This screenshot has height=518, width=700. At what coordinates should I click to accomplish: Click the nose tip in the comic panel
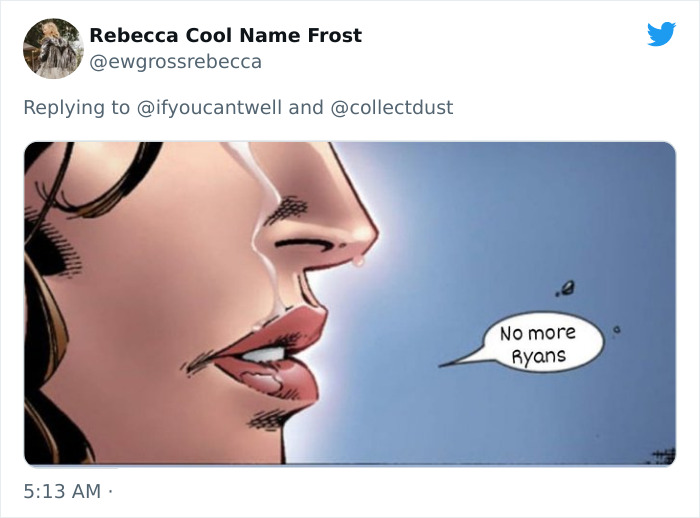360,235
